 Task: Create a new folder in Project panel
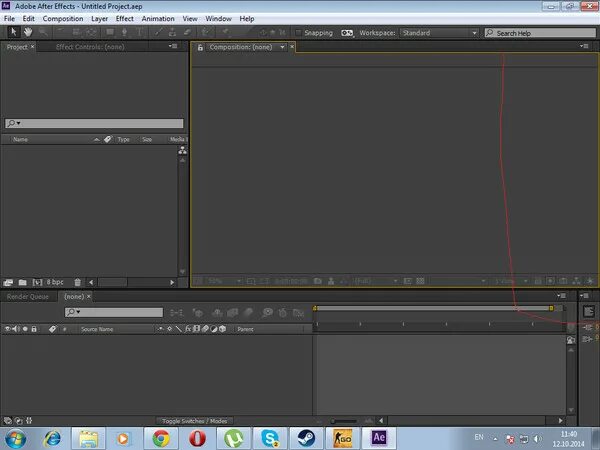coord(23,282)
